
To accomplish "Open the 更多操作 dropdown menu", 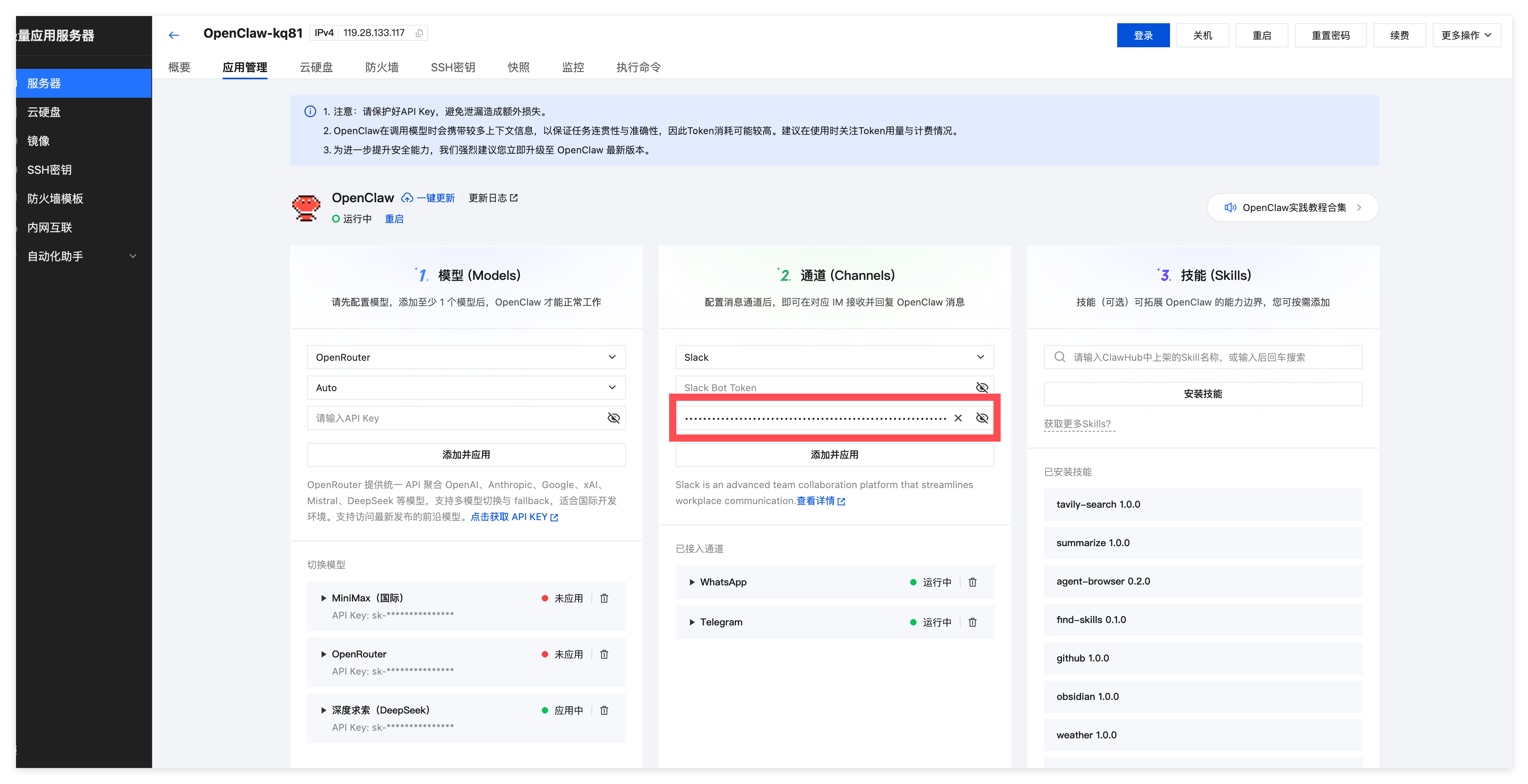I will coord(1466,36).
